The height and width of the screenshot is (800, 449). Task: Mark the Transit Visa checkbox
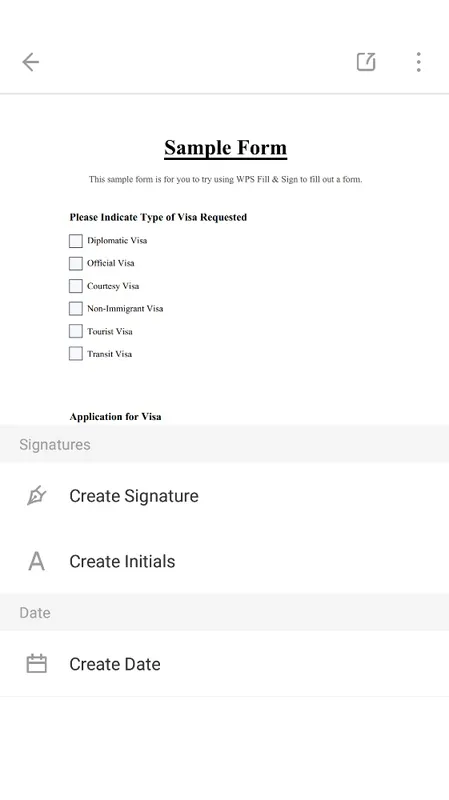tap(76, 354)
